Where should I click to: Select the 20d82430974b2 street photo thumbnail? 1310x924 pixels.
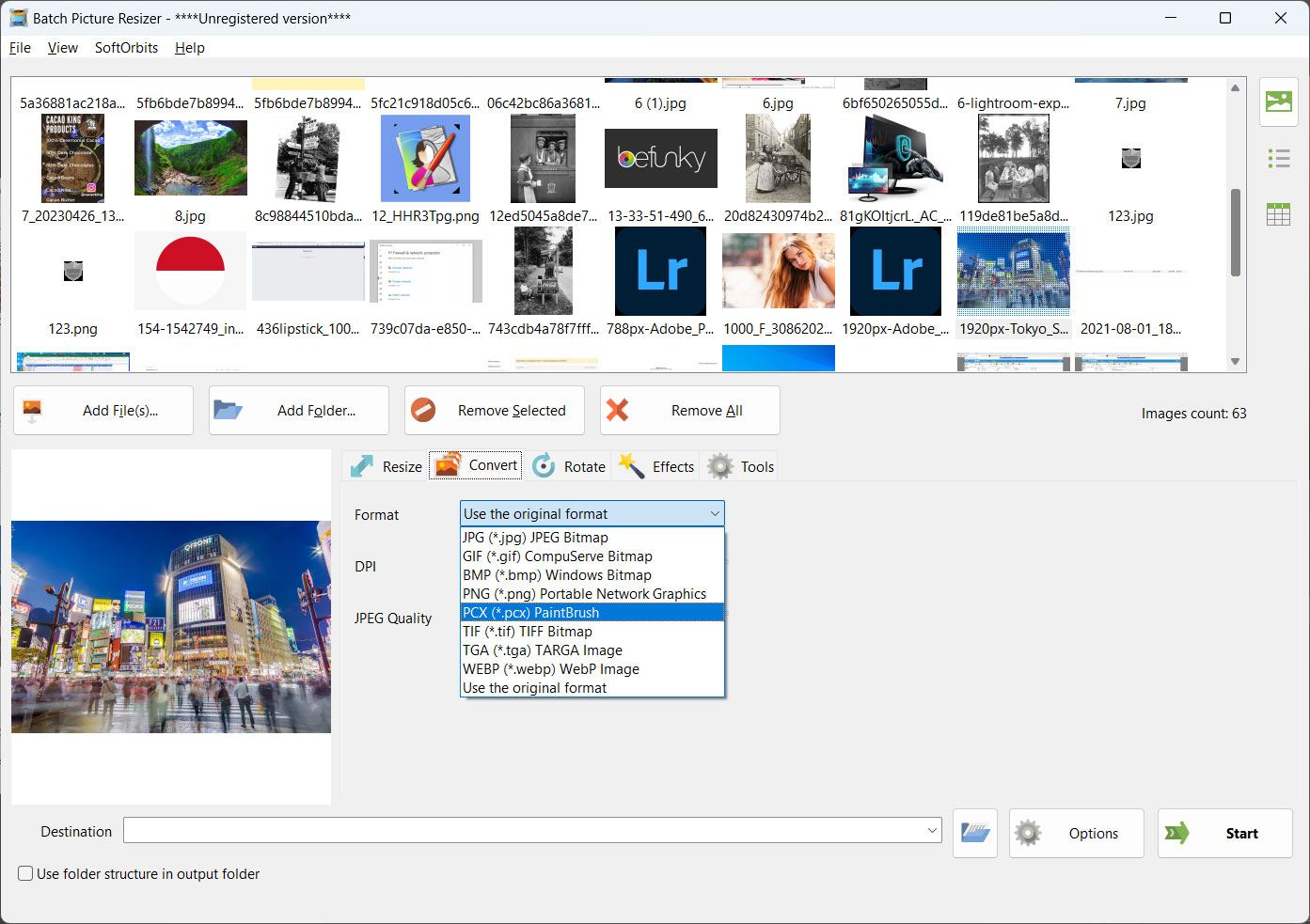pos(778,158)
